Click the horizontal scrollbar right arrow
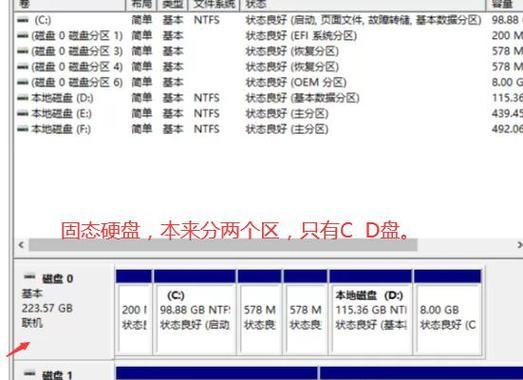The width and height of the screenshot is (523, 380). tap(519, 245)
